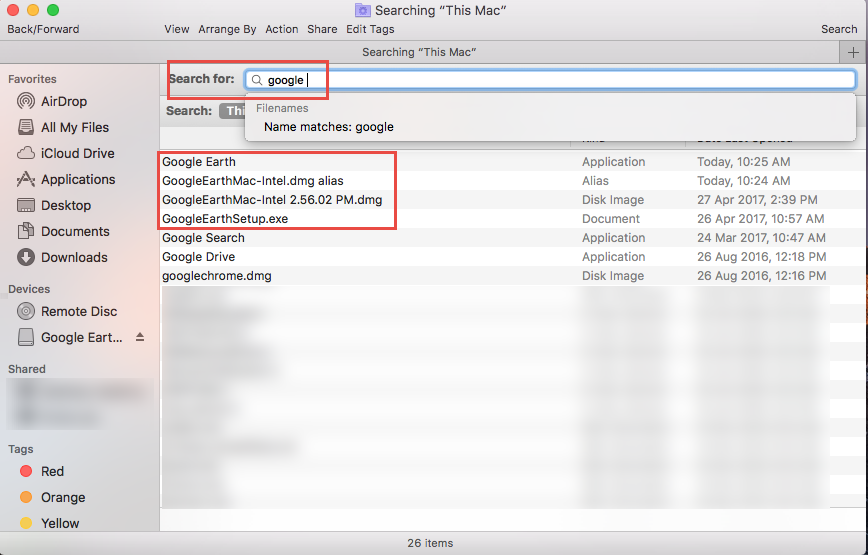Open the Action toolbar menu
The height and width of the screenshot is (555, 868).
pos(281,29)
